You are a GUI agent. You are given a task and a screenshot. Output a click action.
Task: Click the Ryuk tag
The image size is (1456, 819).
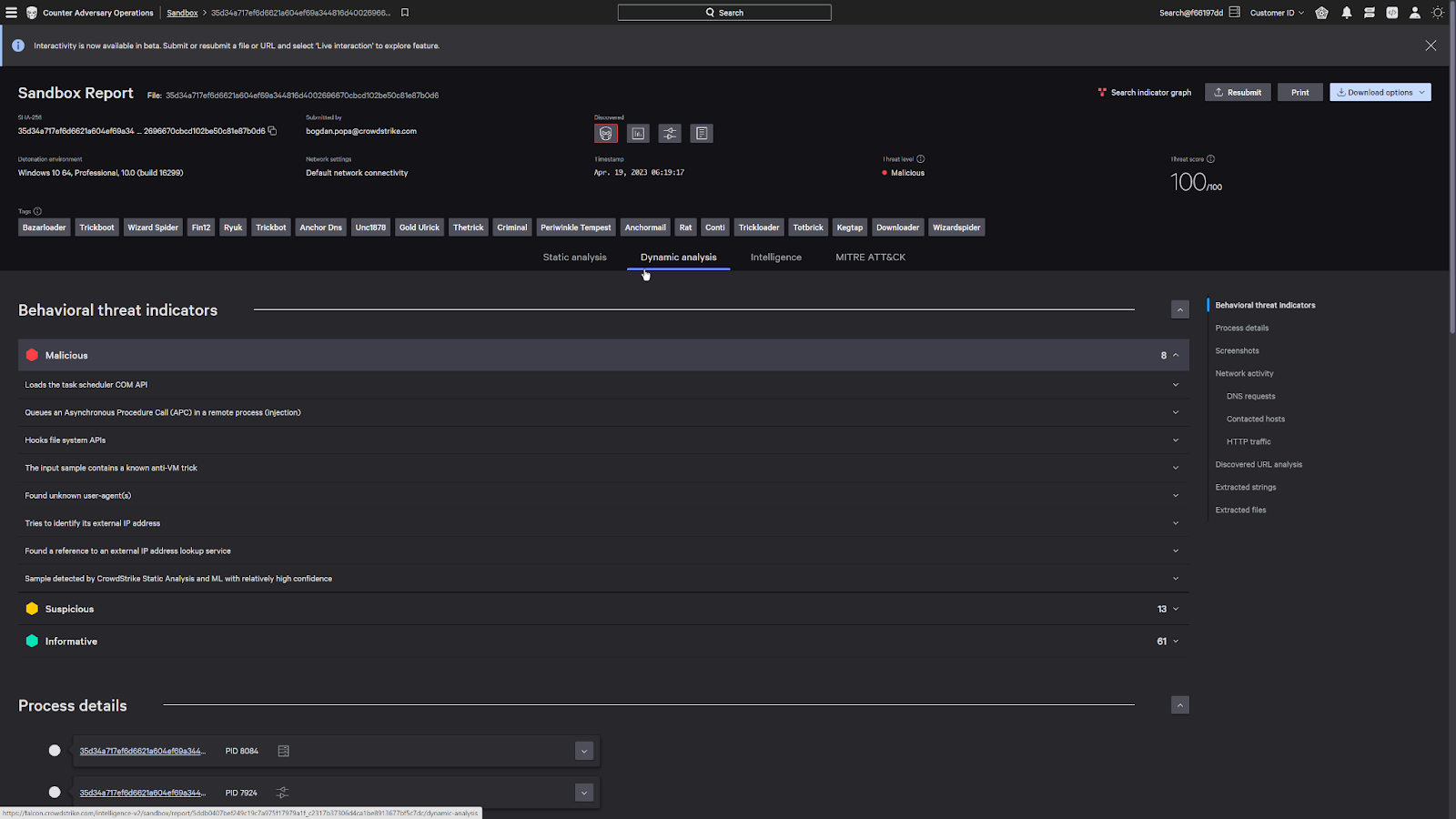coord(233,227)
